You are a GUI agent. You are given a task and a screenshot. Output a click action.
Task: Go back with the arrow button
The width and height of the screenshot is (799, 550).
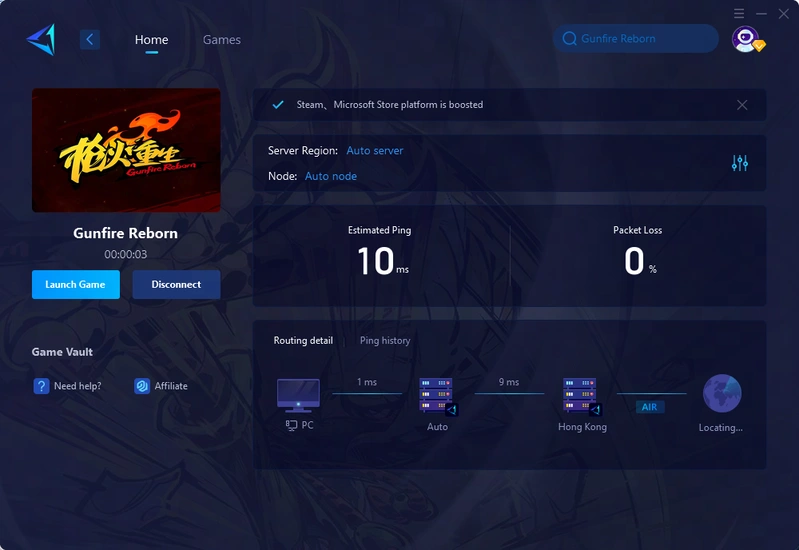point(90,39)
